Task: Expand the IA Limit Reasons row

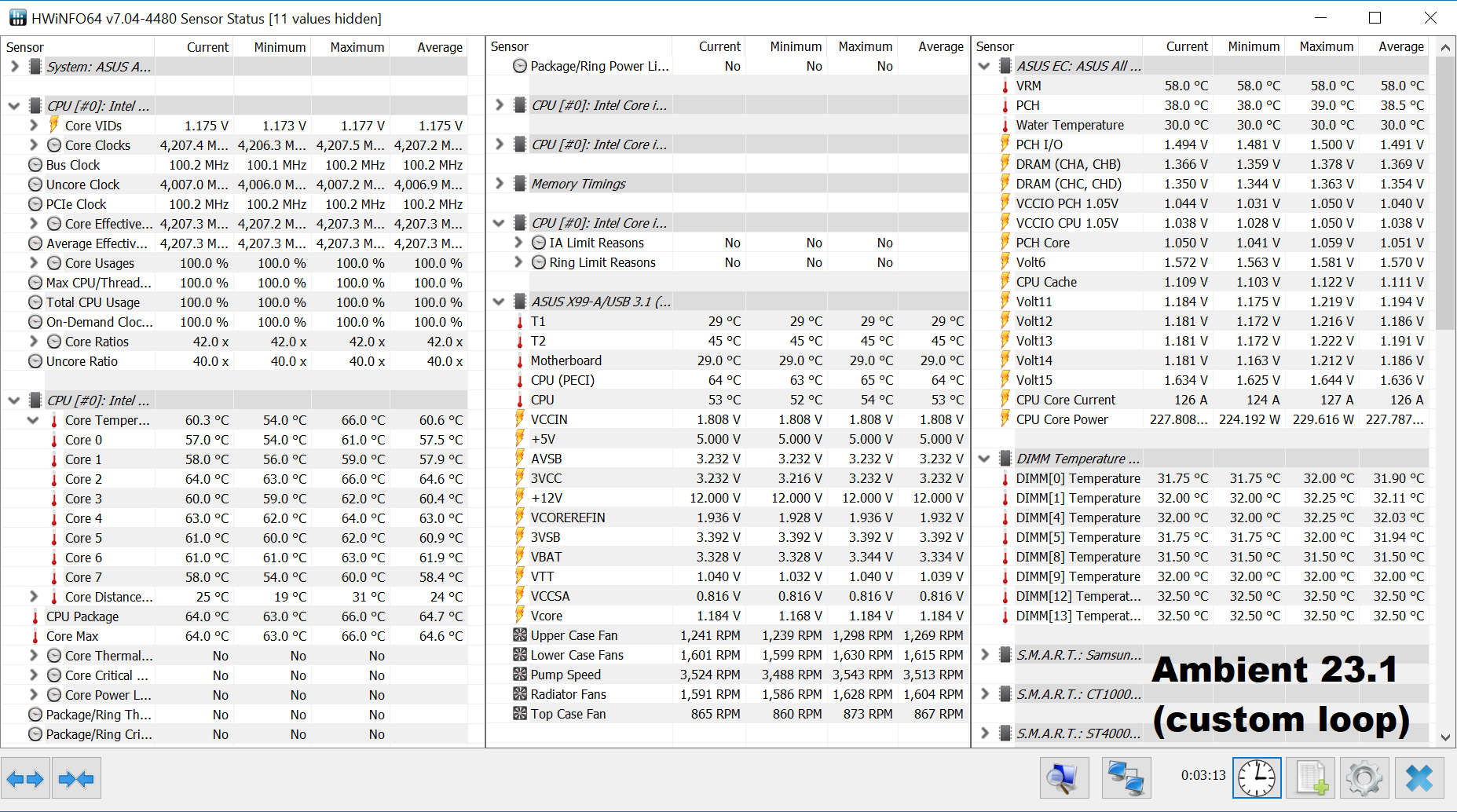Action: [518, 243]
